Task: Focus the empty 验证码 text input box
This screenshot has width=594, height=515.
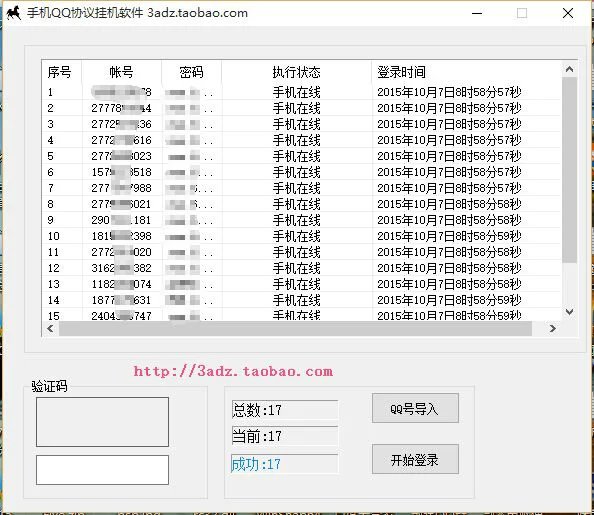Action: [102, 470]
